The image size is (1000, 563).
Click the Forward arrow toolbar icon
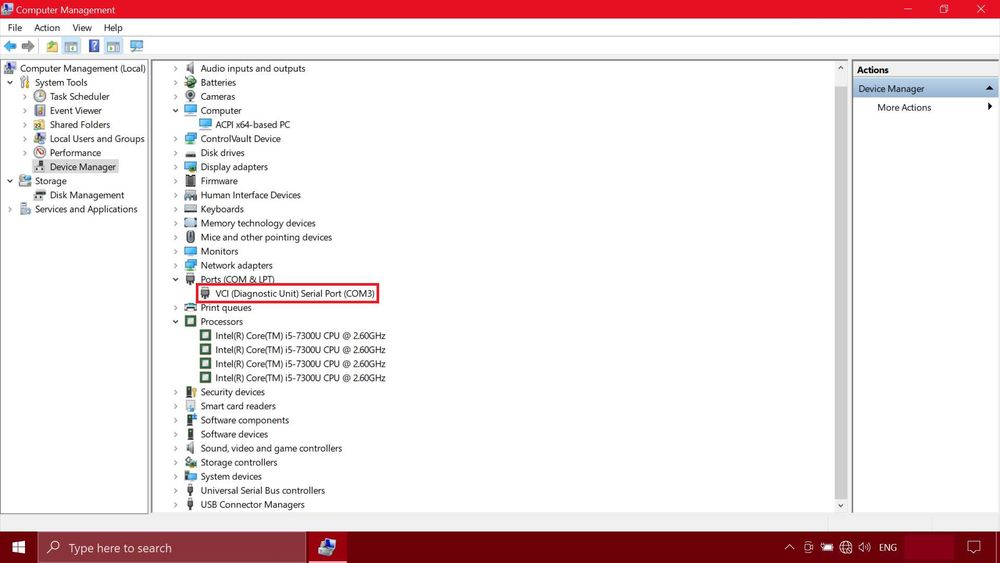(28, 46)
